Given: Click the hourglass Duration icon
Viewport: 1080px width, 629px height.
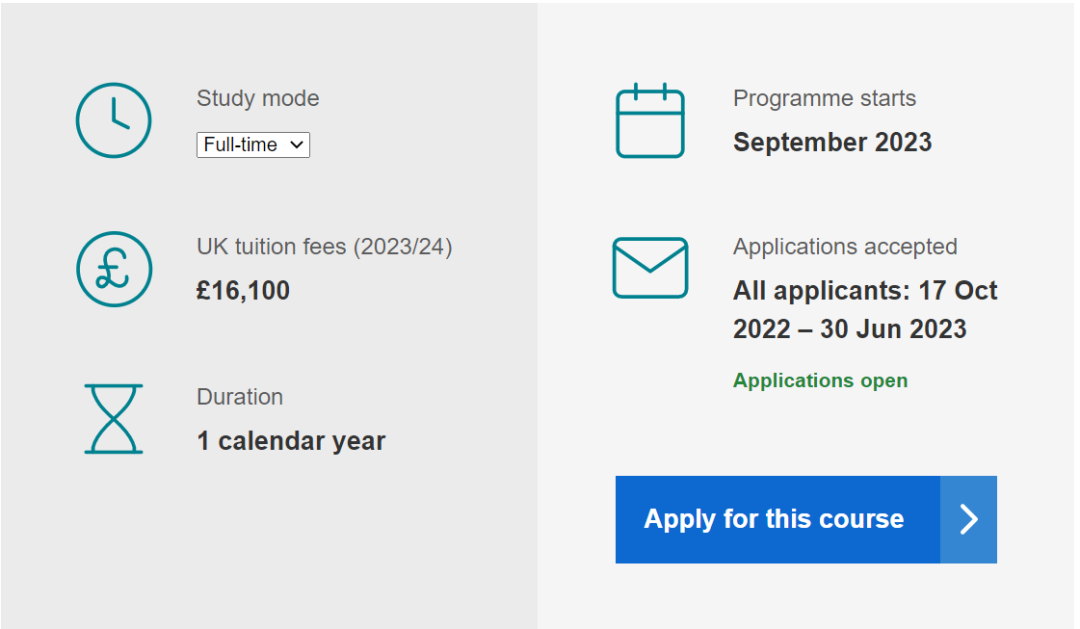Looking at the screenshot, I should point(114,419).
